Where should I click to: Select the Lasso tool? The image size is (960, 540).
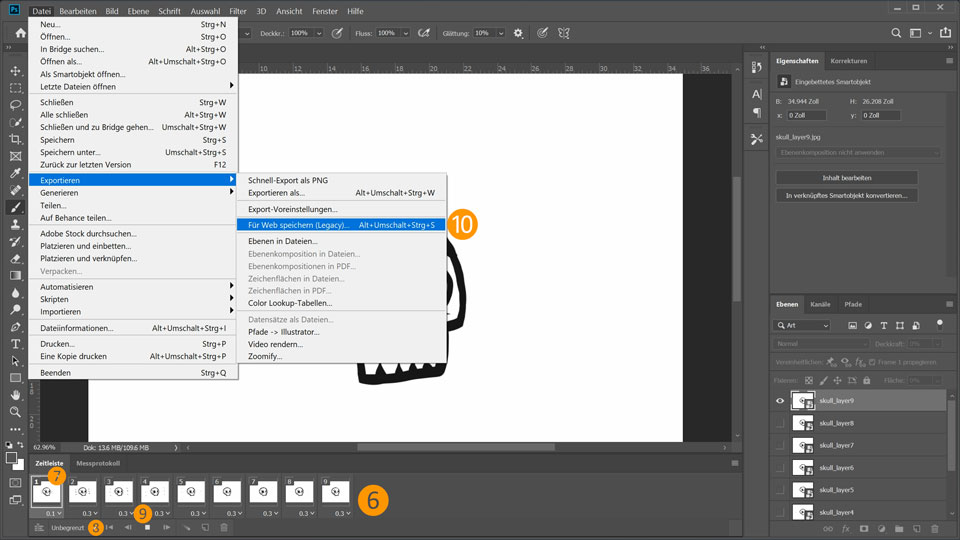[16, 105]
